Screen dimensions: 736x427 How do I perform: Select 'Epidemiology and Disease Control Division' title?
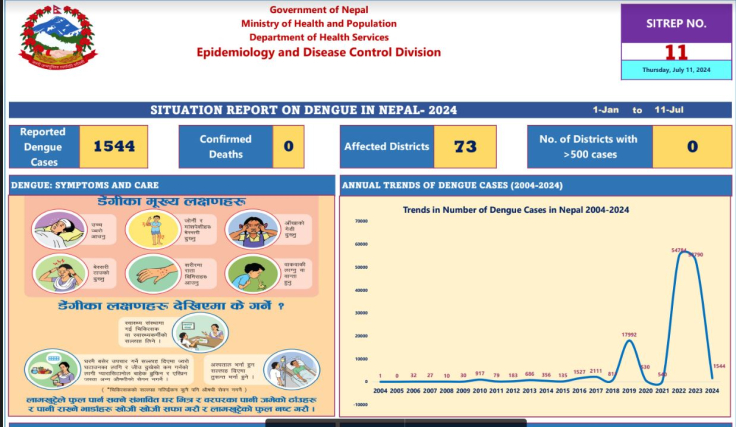319,52
